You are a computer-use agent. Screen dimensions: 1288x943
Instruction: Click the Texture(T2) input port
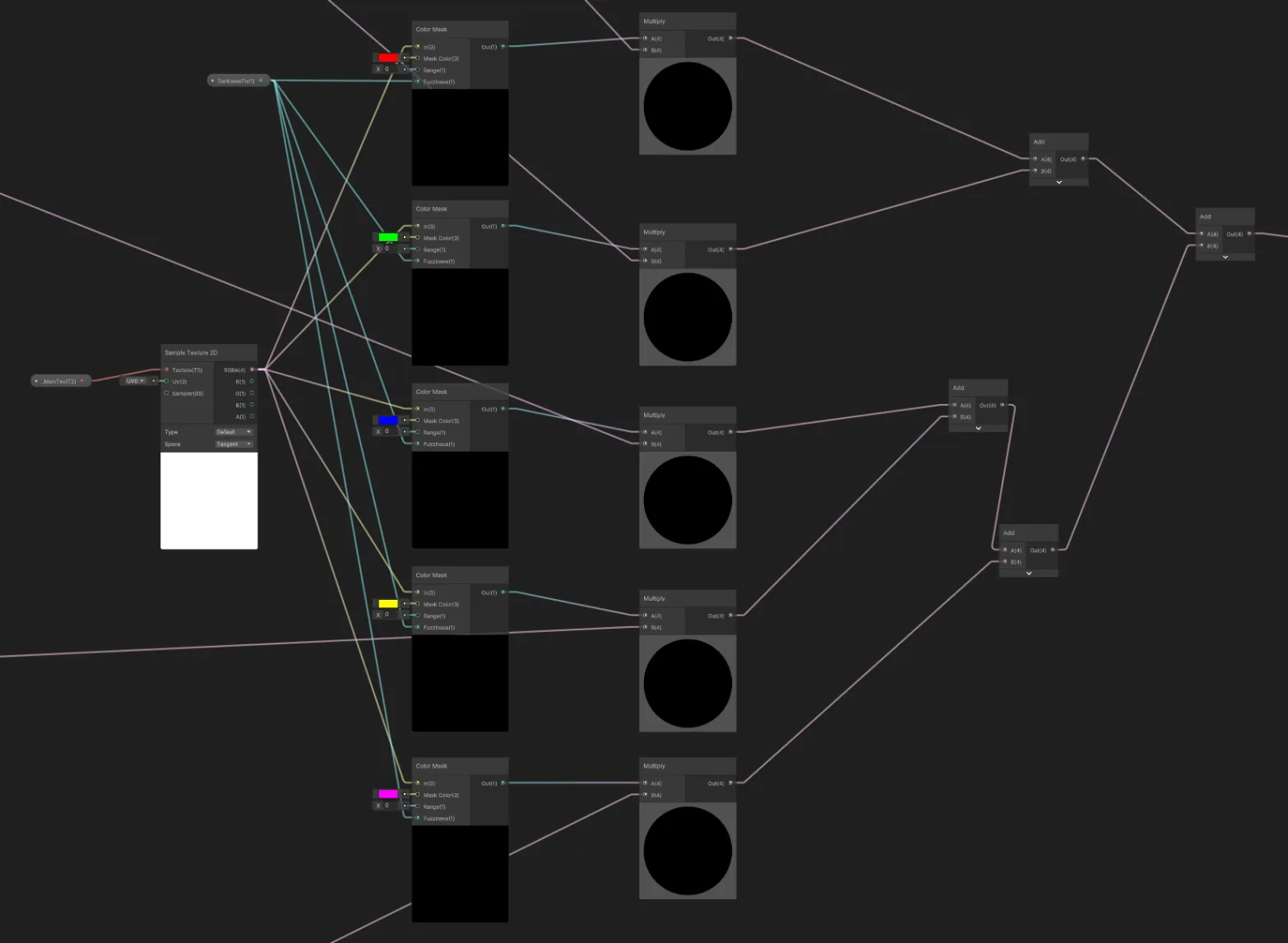(167, 369)
